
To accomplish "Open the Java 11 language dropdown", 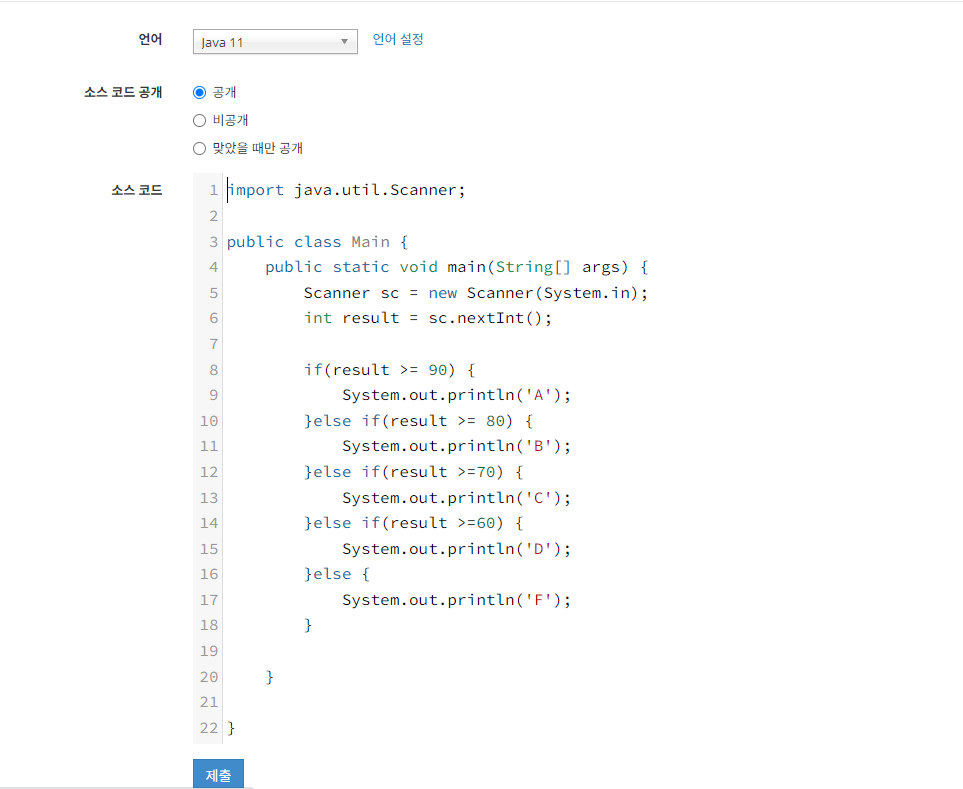I will (x=275, y=42).
